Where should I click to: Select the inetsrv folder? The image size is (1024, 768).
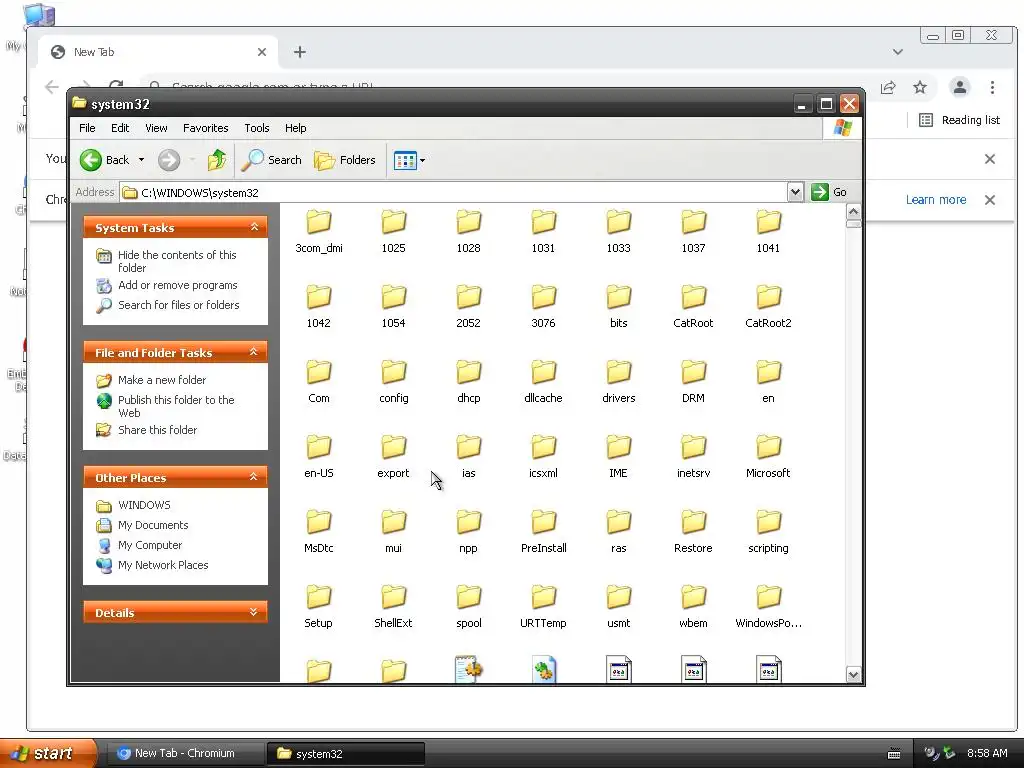pyautogui.click(x=694, y=457)
